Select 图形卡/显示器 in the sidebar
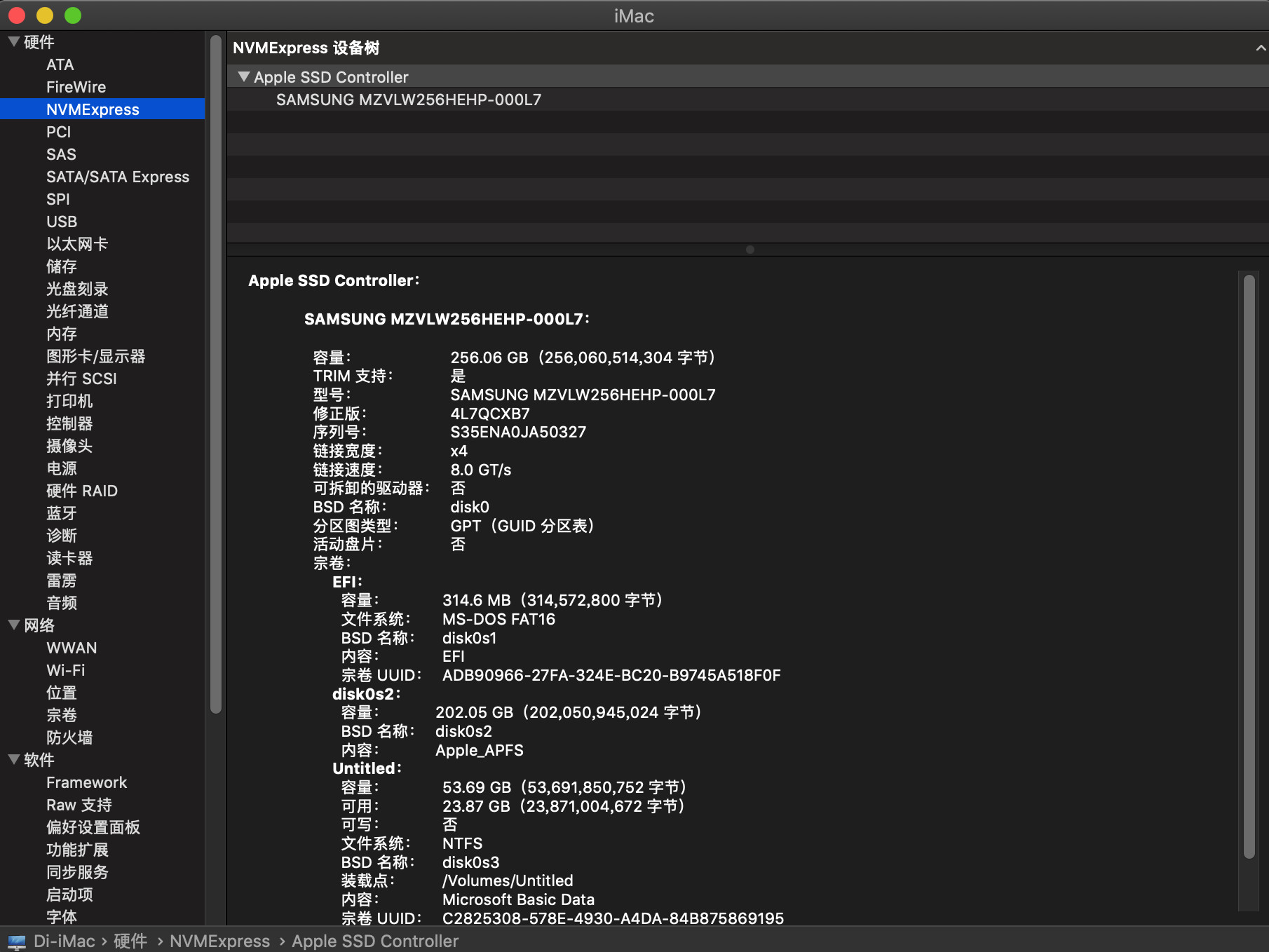 click(96, 356)
